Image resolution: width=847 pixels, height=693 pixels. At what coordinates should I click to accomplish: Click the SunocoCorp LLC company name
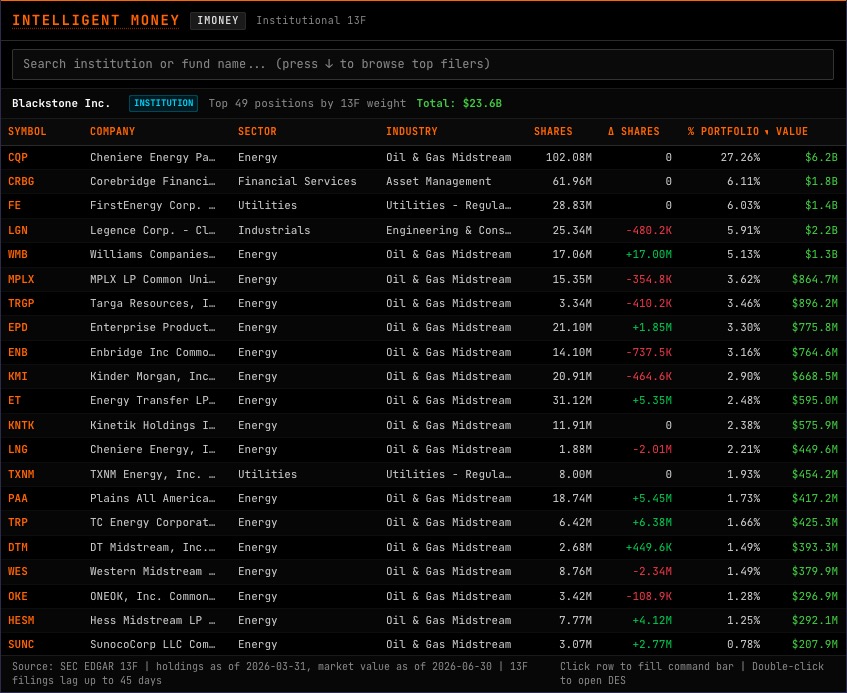[x=153, y=644]
